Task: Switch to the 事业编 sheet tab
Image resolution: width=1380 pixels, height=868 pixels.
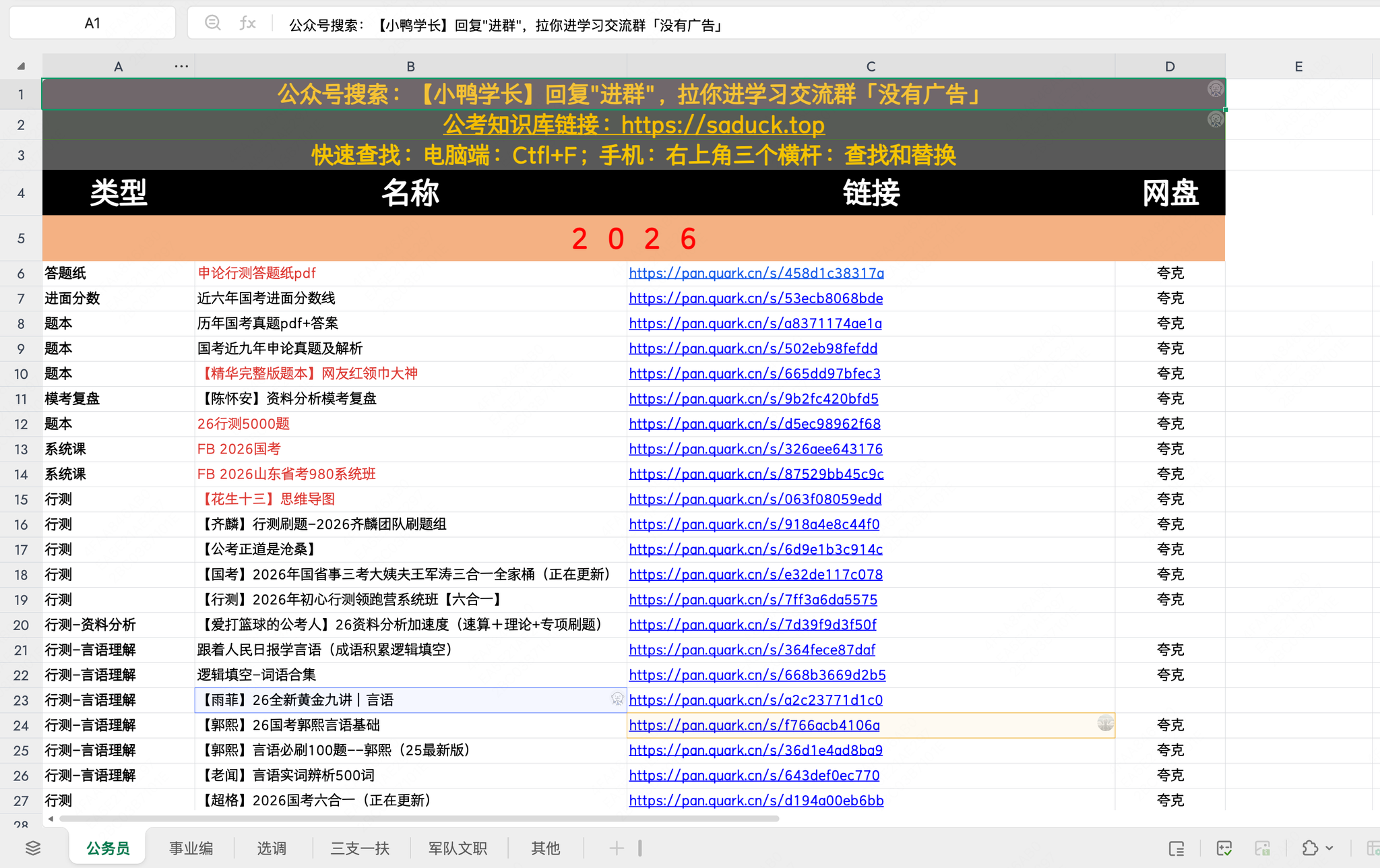Action: click(191, 848)
